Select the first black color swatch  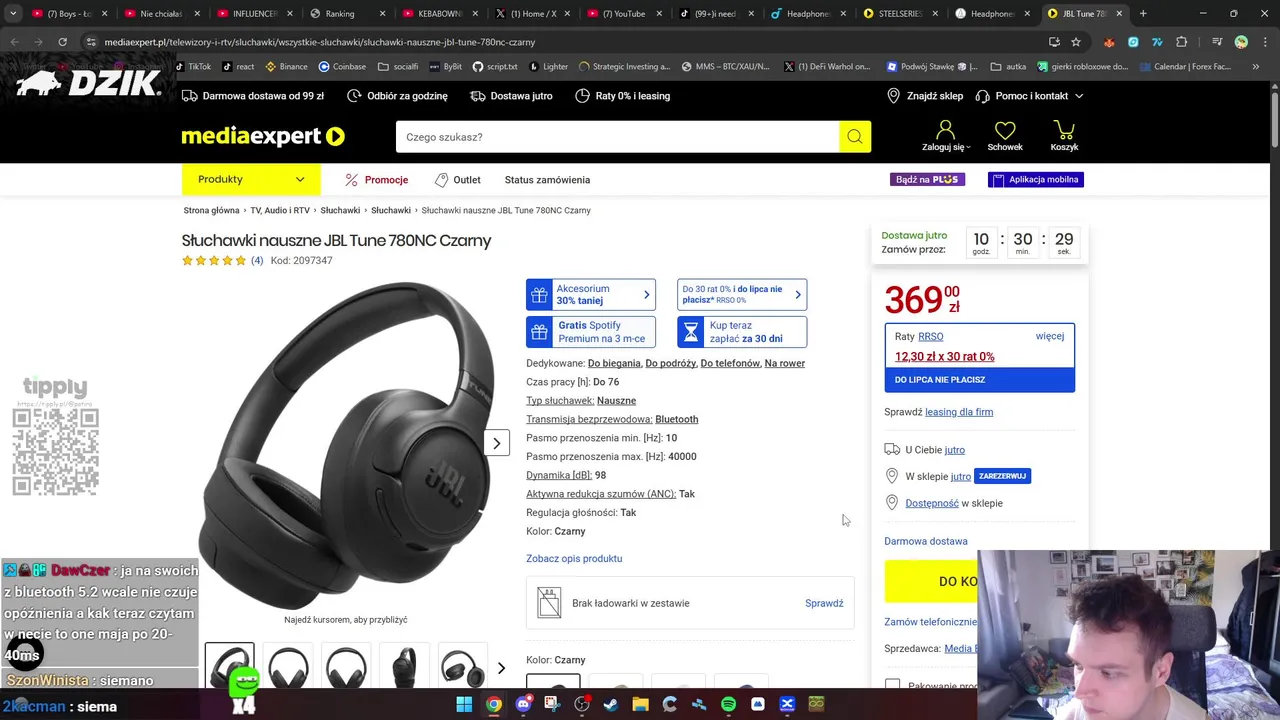coord(553,682)
